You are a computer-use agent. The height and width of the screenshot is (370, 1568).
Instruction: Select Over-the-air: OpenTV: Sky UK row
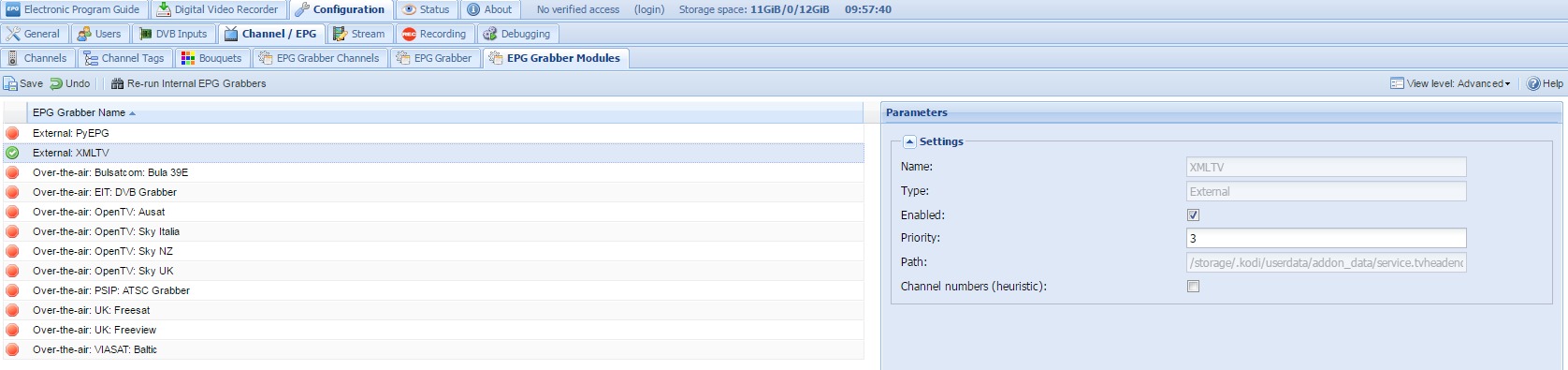(432, 271)
